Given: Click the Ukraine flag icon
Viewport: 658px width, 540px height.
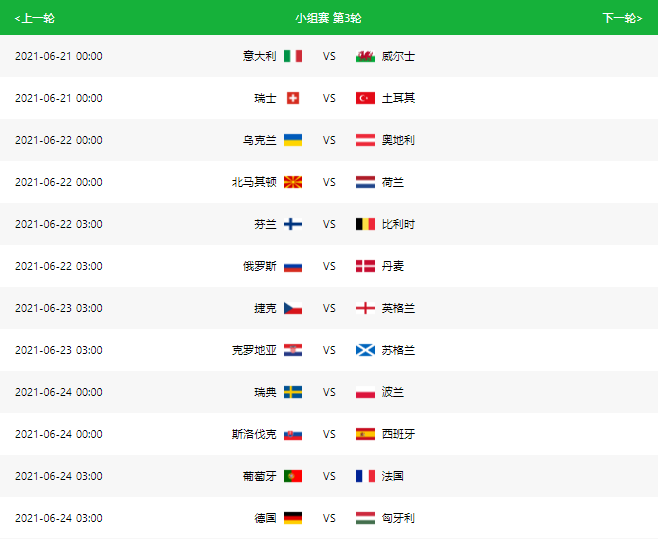Looking at the screenshot, I should tap(293, 140).
